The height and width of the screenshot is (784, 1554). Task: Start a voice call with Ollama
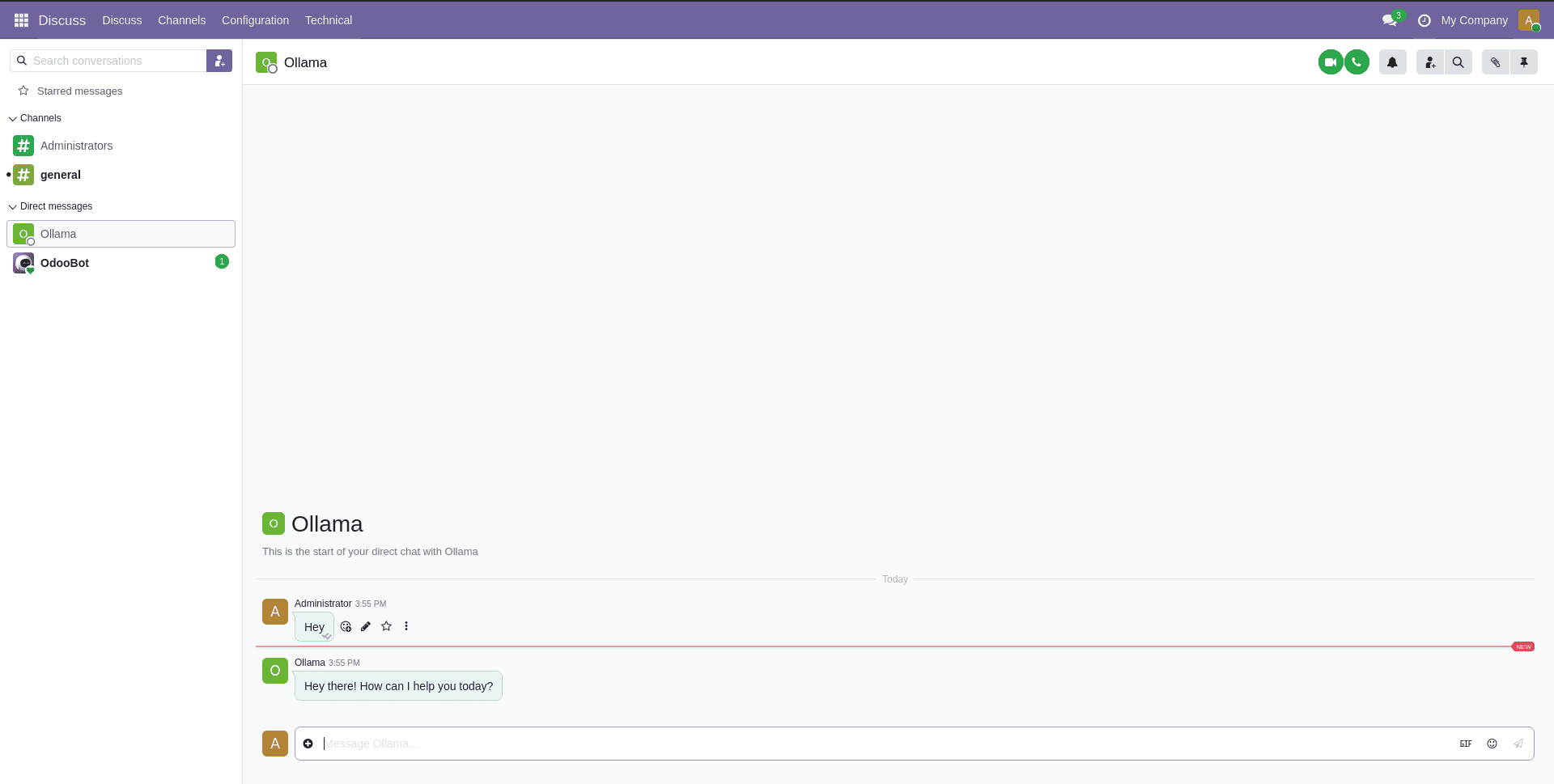(x=1357, y=61)
